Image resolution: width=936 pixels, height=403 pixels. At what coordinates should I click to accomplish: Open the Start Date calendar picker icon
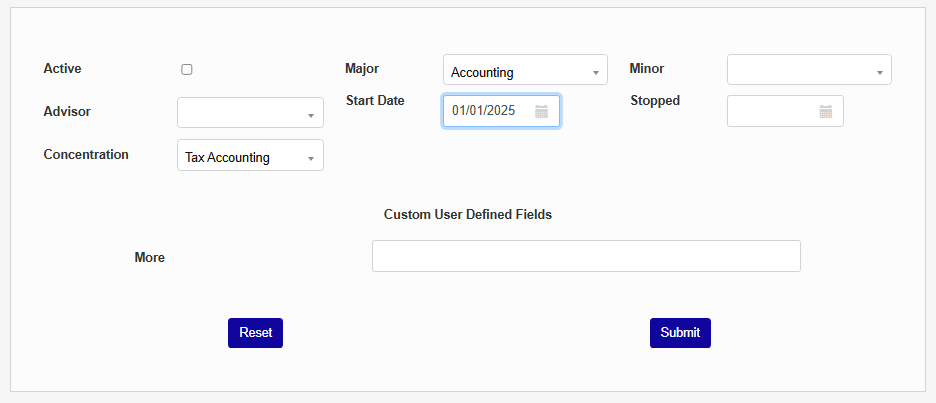541,111
